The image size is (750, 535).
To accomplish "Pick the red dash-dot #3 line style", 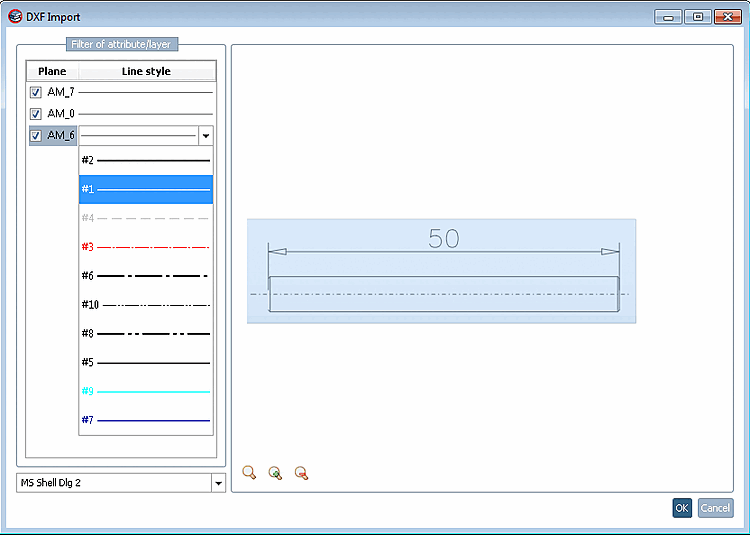I will tap(146, 247).
